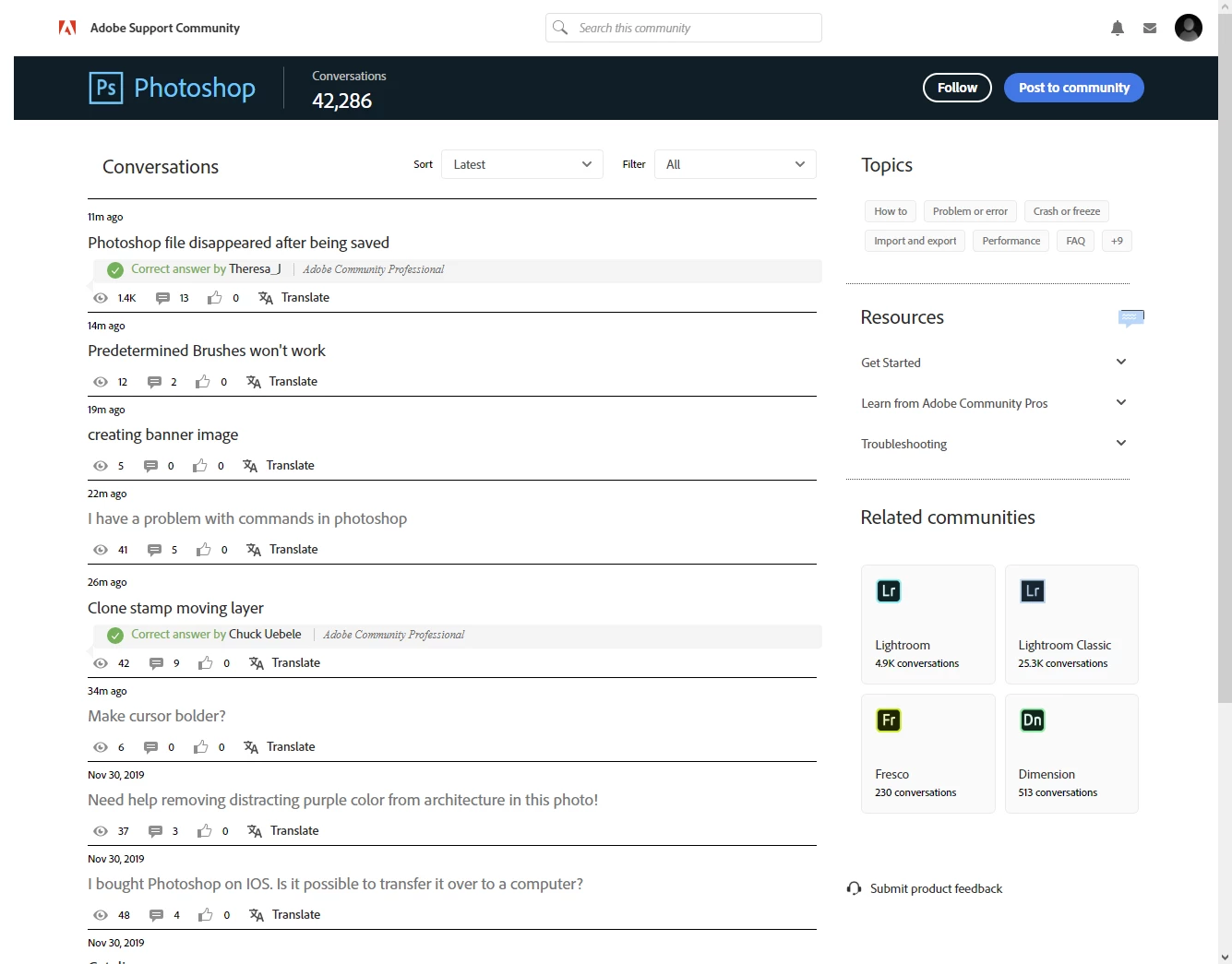1232x964 pixels.
Task: Open the messages envelope icon
Action: (1150, 28)
